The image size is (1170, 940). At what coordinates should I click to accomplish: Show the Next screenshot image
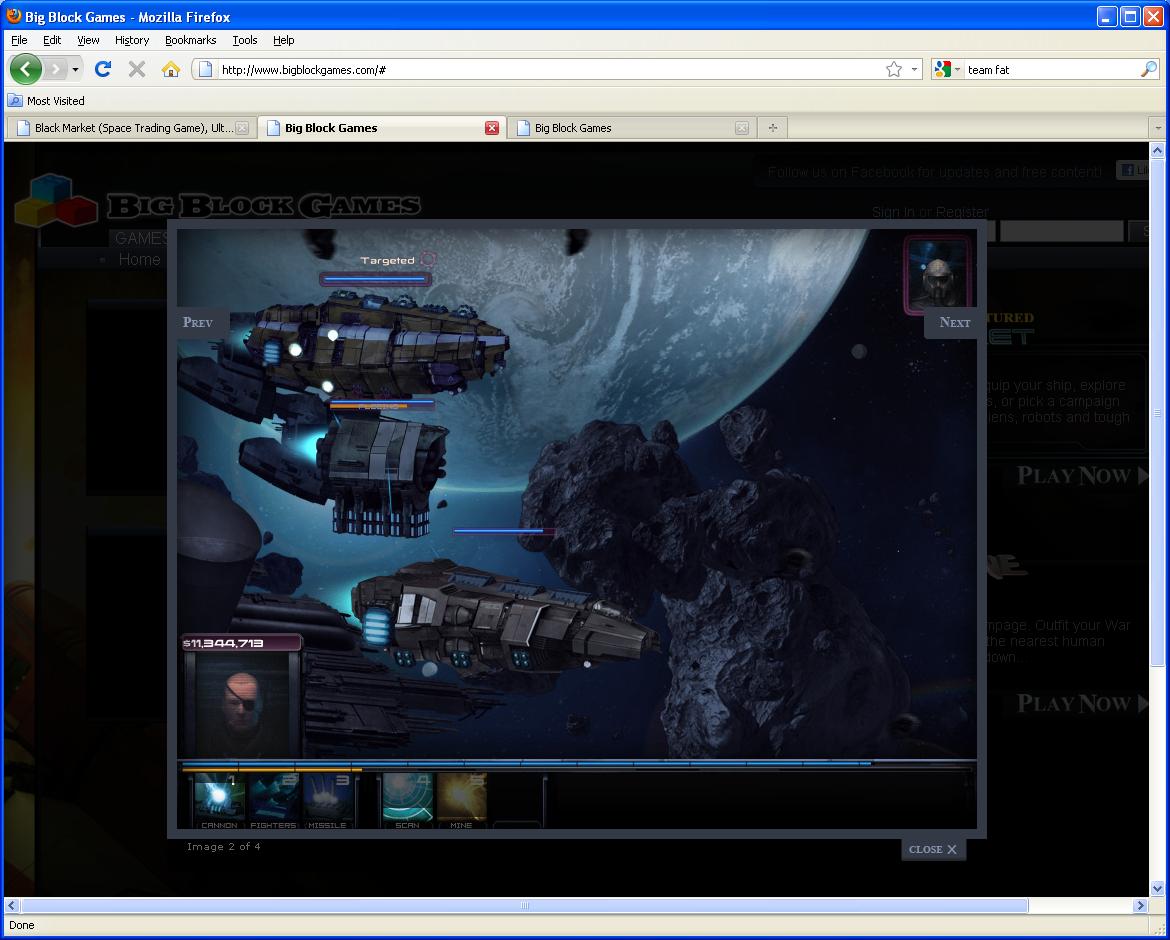click(953, 322)
